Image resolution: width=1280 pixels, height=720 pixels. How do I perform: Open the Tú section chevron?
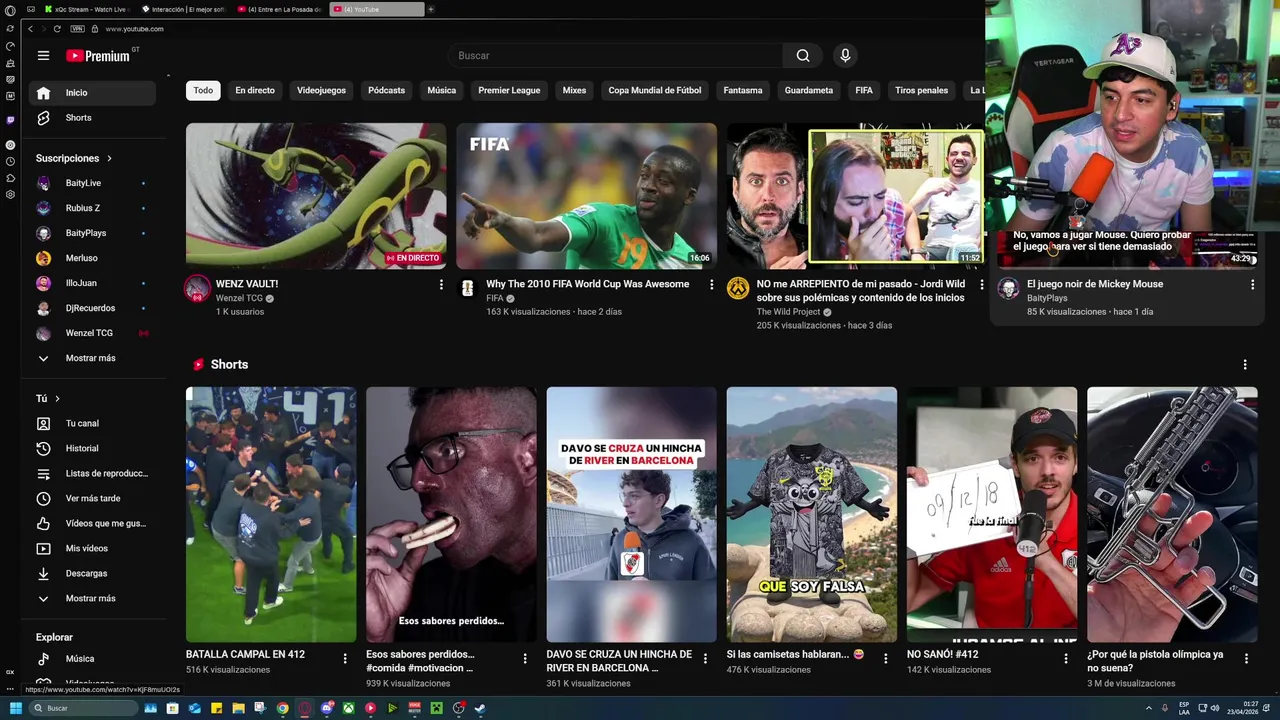pyautogui.click(x=57, y=398)
